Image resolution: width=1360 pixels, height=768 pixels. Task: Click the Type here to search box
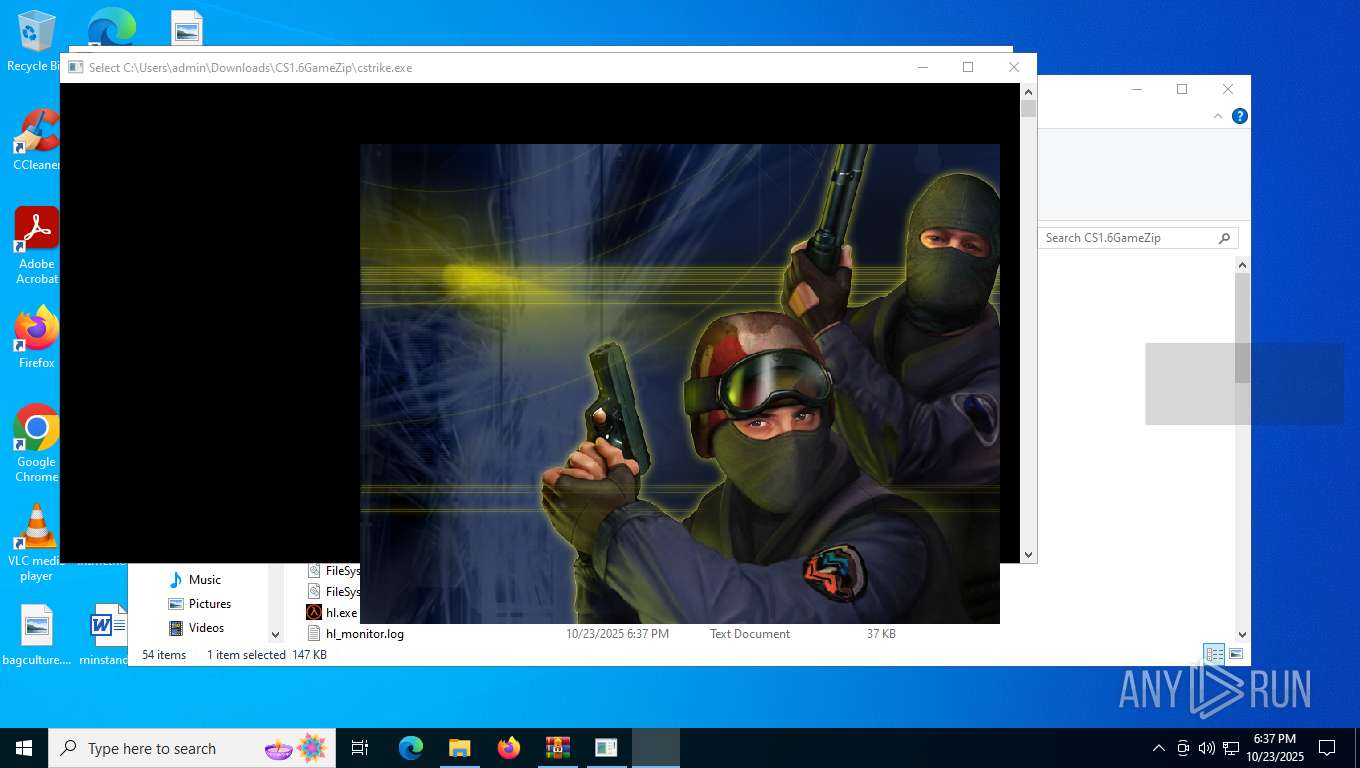[x=192, y=748]
